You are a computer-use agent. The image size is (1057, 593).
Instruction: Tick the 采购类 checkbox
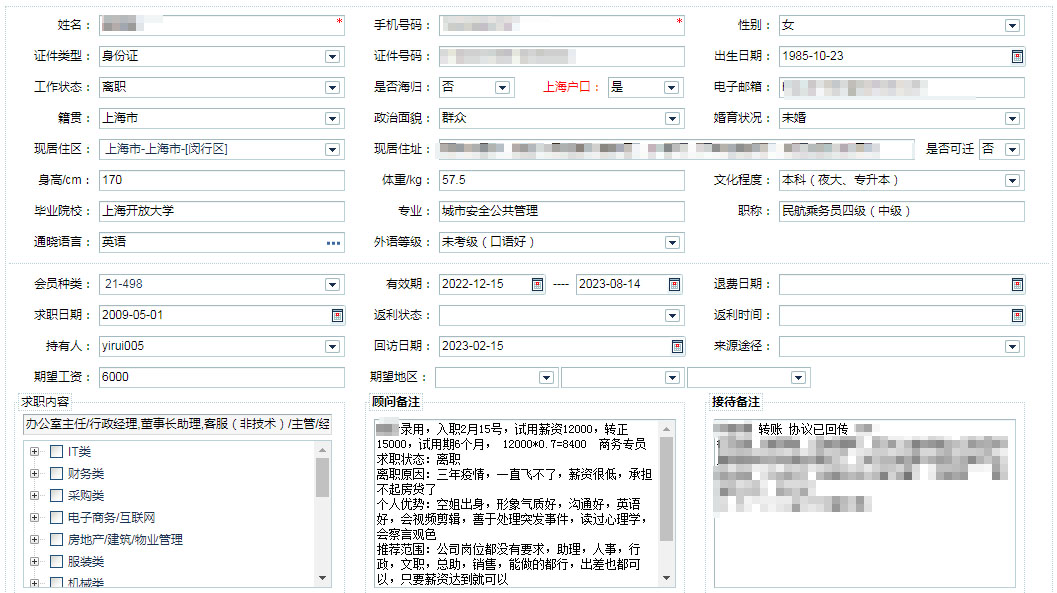(57, 495)
